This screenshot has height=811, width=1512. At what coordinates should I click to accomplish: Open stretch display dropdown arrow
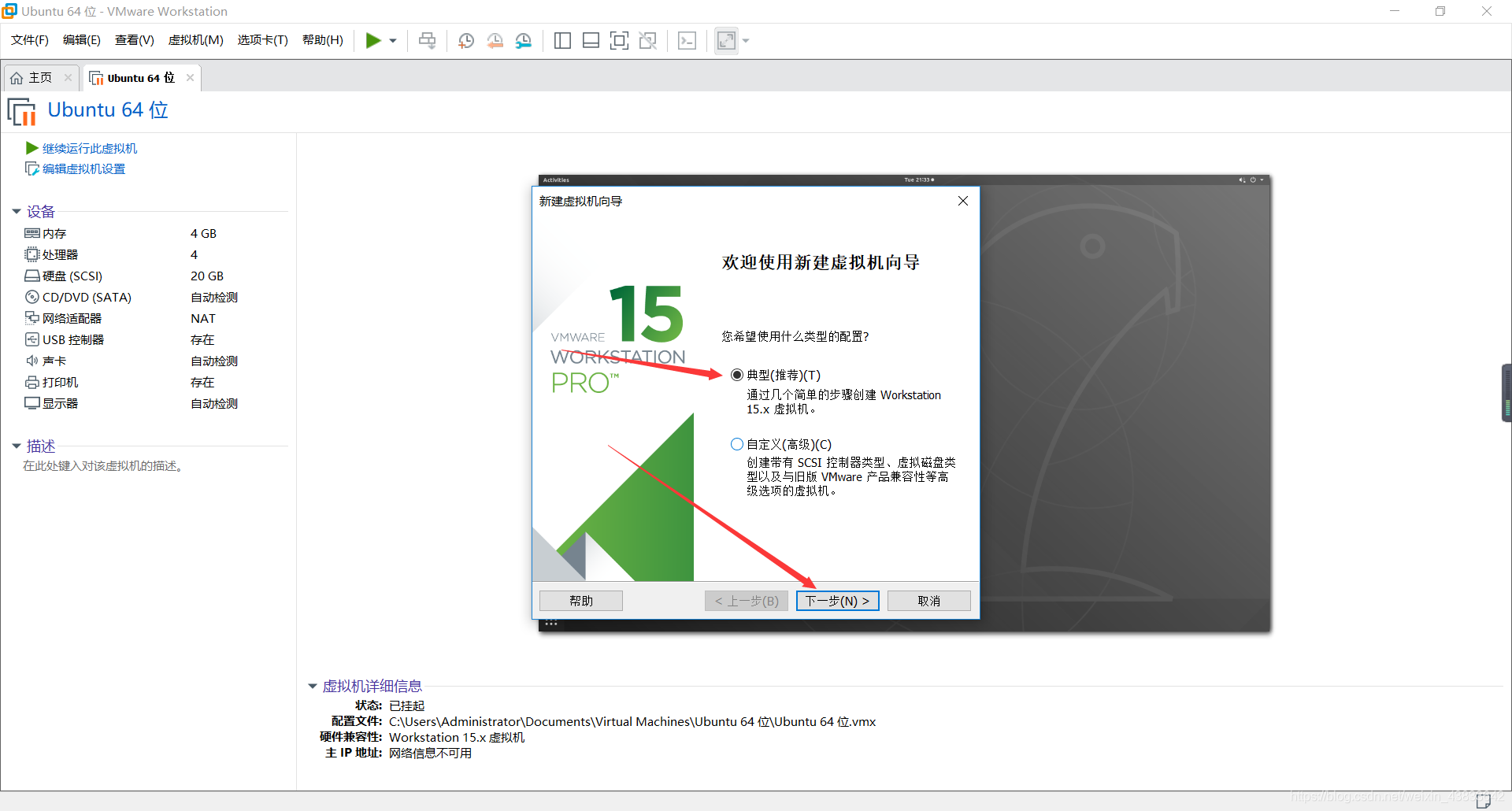pos(746,41)
